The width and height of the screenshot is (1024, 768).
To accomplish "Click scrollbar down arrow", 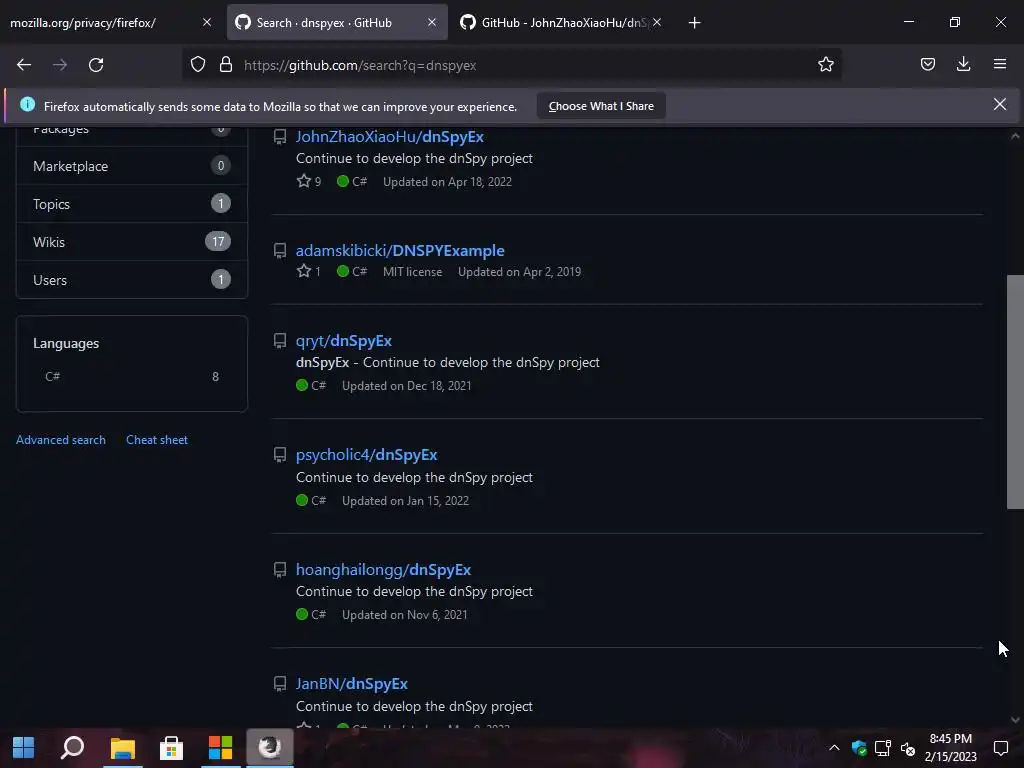I will [1015, 720].
